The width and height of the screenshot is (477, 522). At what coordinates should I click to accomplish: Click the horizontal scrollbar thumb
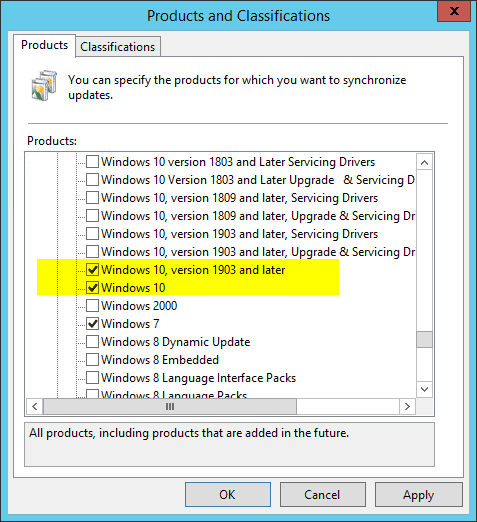coord(170,407)
